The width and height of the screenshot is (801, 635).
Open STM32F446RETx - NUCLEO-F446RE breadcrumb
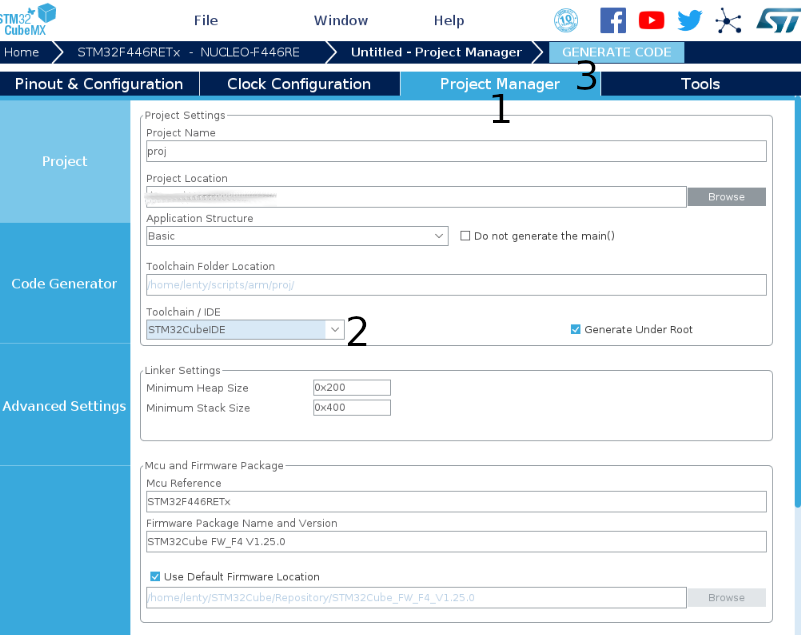(189, 52)
